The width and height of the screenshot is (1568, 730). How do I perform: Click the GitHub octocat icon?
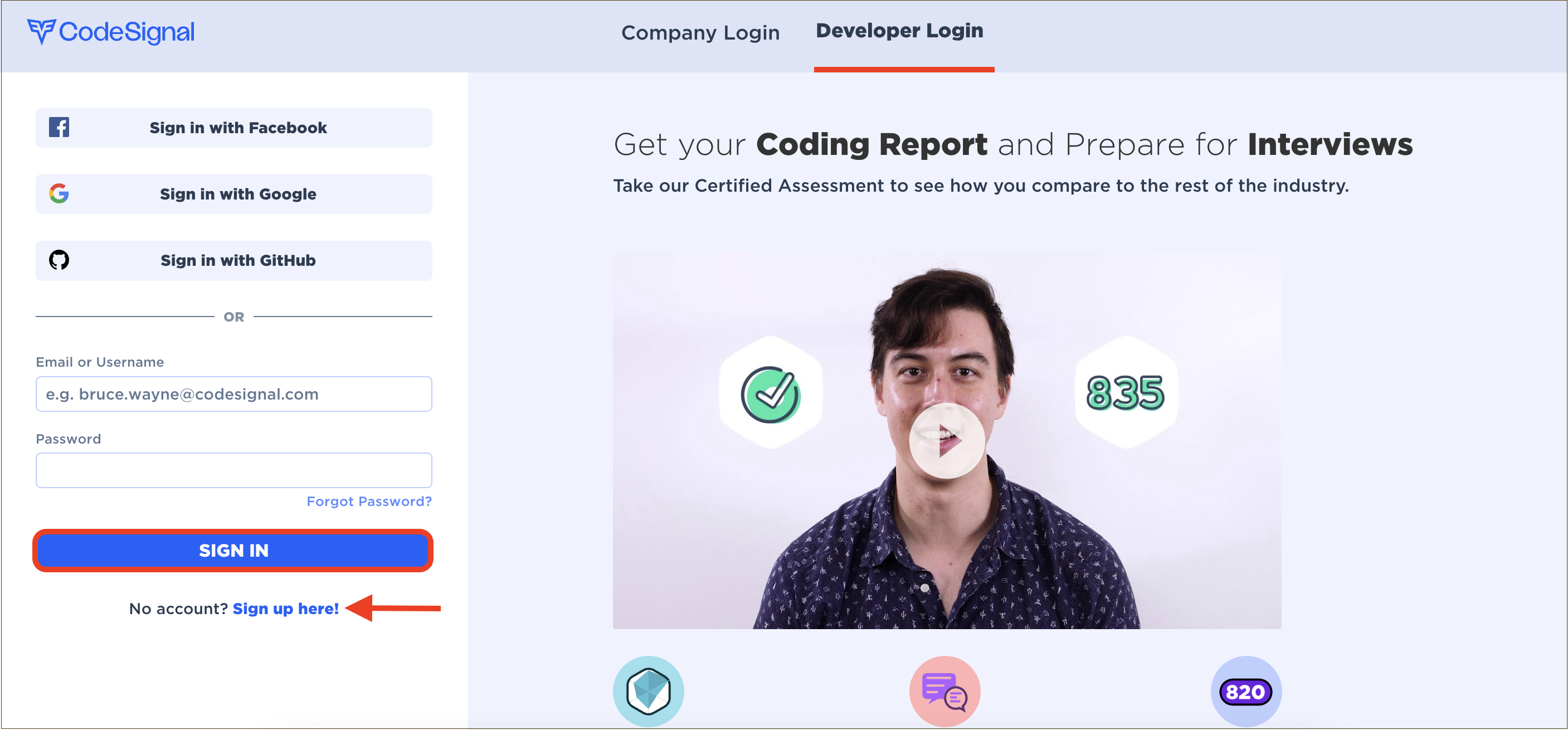click(59, 260)
